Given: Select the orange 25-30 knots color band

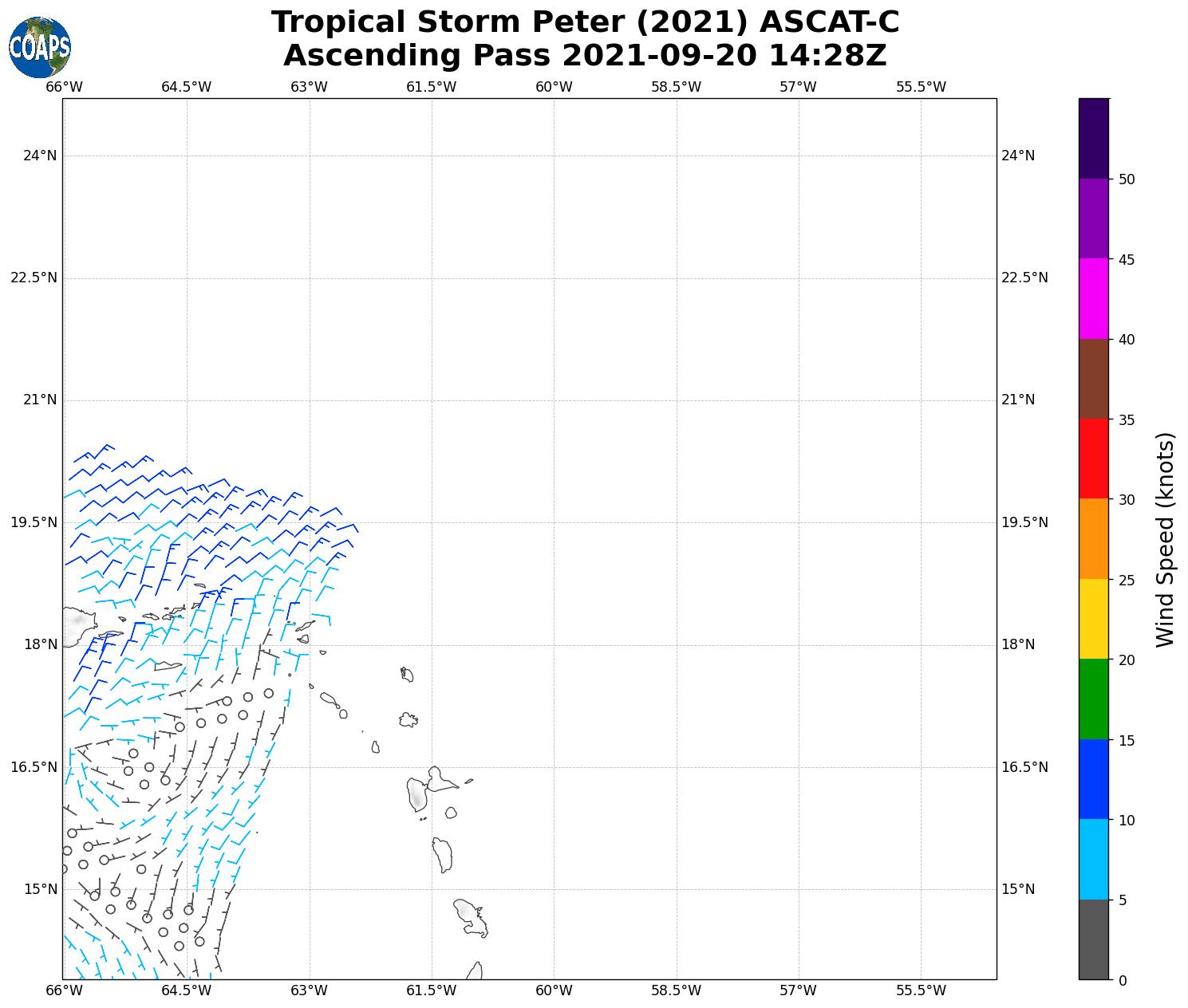Looking at the screenshot, I should [x=1093, y=538].
